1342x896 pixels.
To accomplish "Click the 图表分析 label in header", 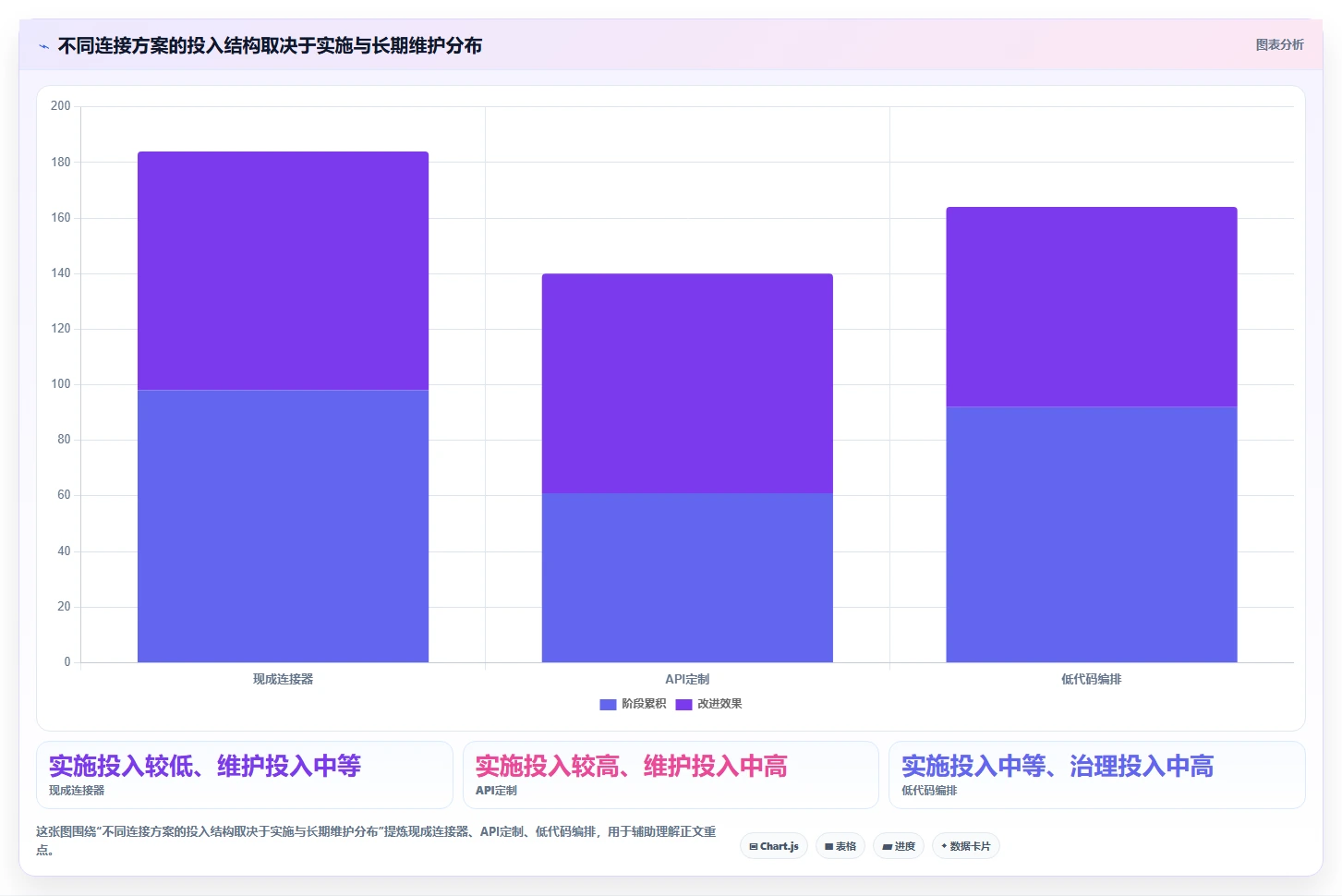I will pos(1279,44).
